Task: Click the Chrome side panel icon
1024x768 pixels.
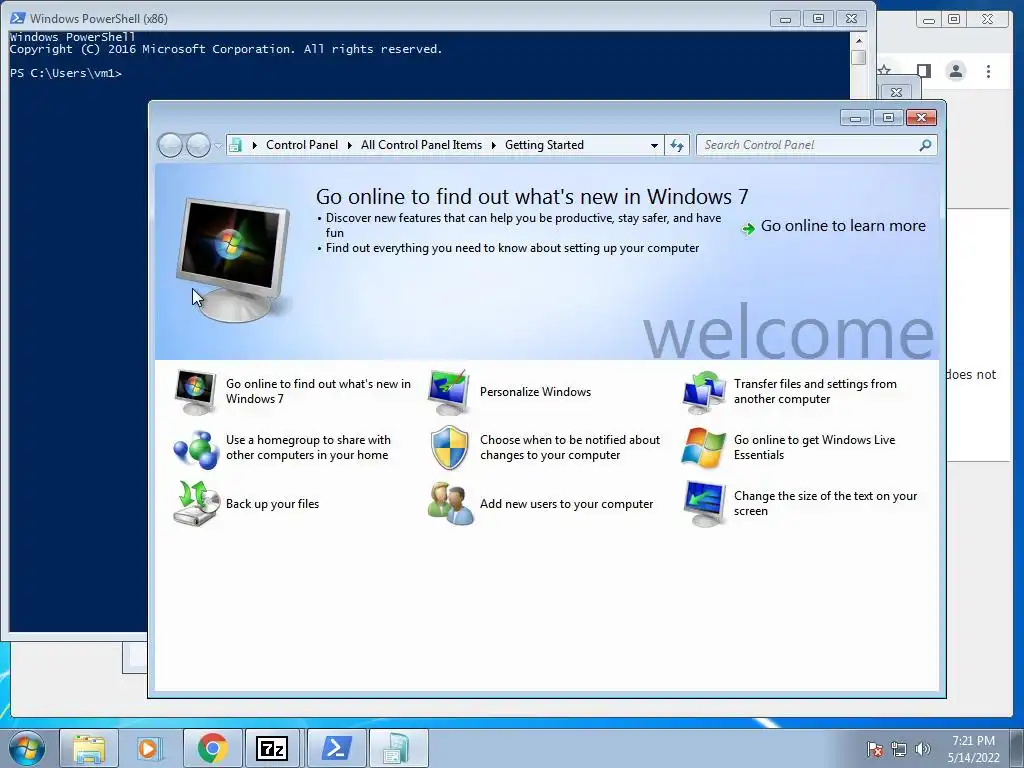Action: (x=923, y=71)
